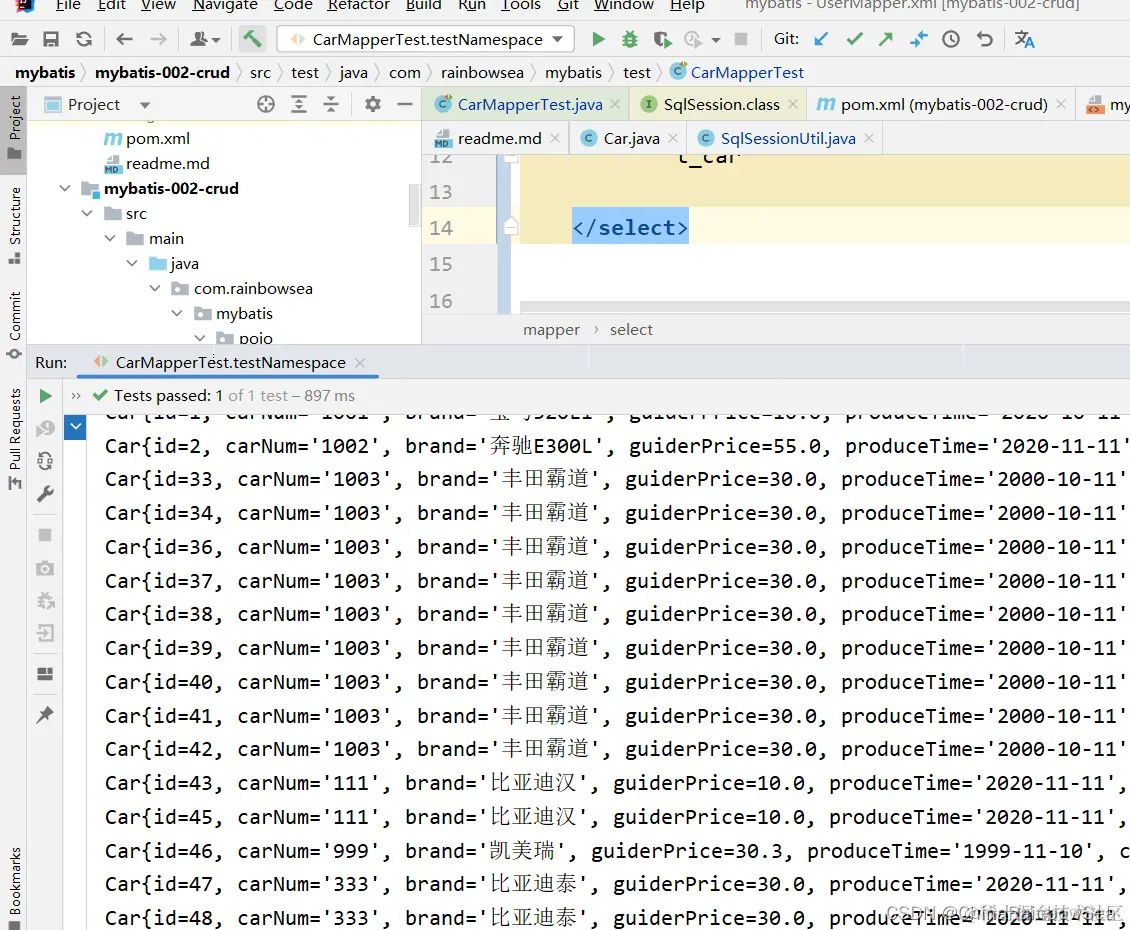The image size is (1130, 930).
Task: Pin the Run tab
Action: click(45, 714)
